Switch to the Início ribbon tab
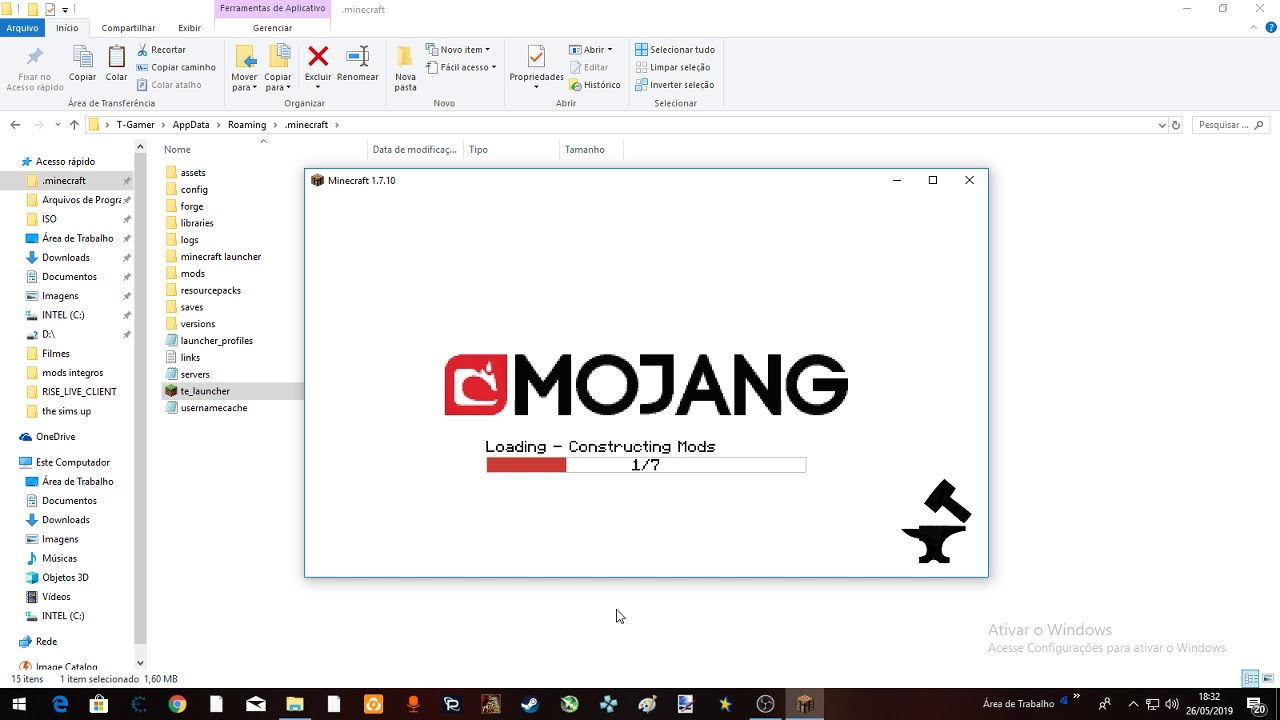The height and width of the screenshot is (720, 1280). 67,28
